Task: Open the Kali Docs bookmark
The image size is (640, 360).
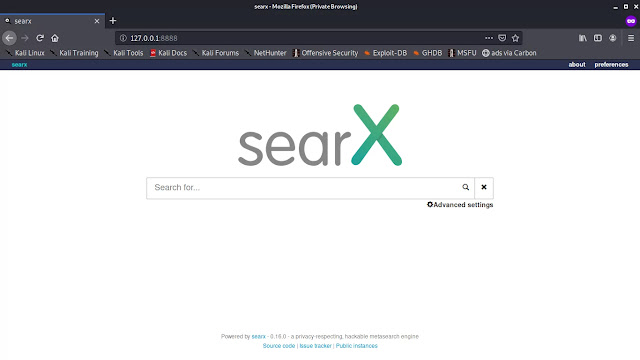Action: tap(168, 53)
